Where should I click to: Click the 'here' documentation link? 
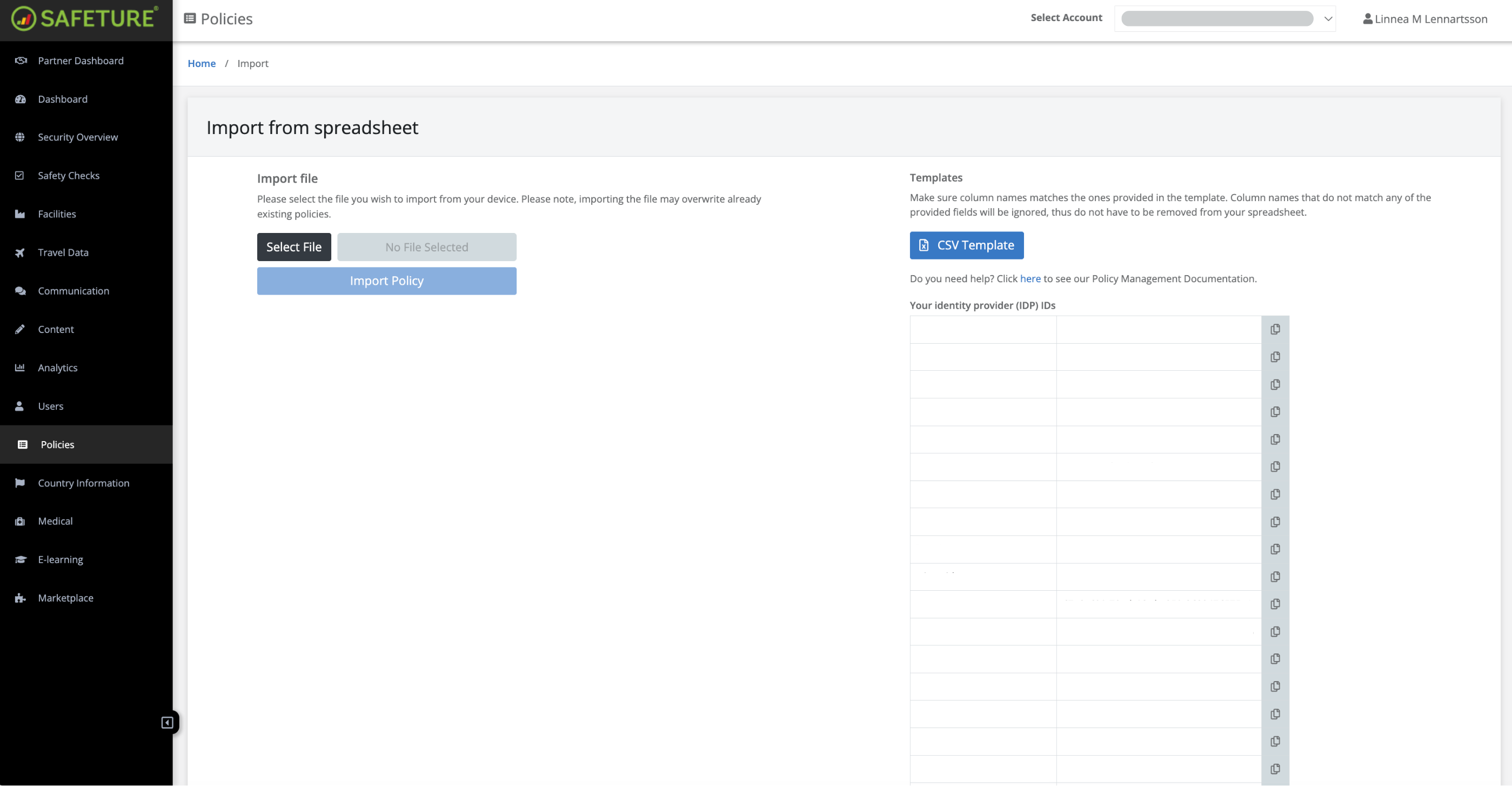pyautogui.click(x=1030, y=278)
